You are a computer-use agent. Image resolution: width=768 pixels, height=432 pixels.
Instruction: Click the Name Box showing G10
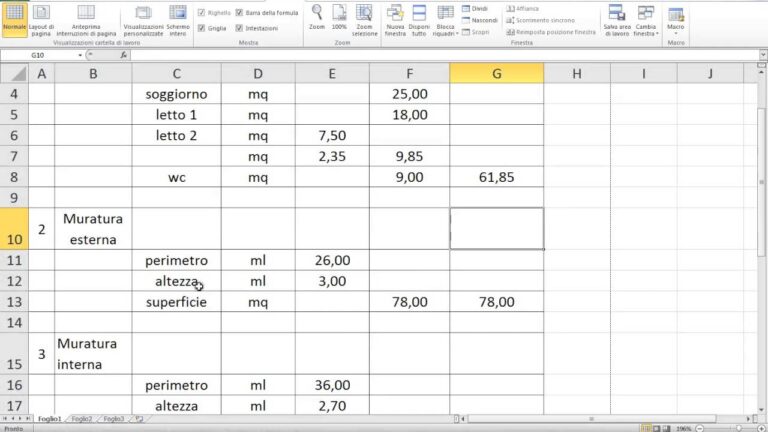point(38,55)
